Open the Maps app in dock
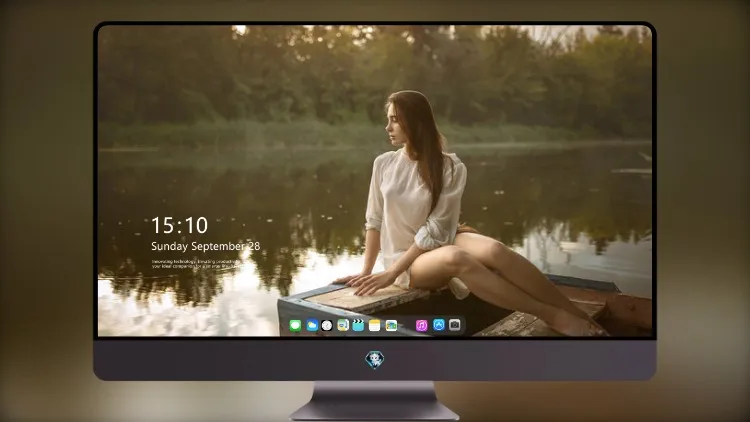 tap(342, 326)
